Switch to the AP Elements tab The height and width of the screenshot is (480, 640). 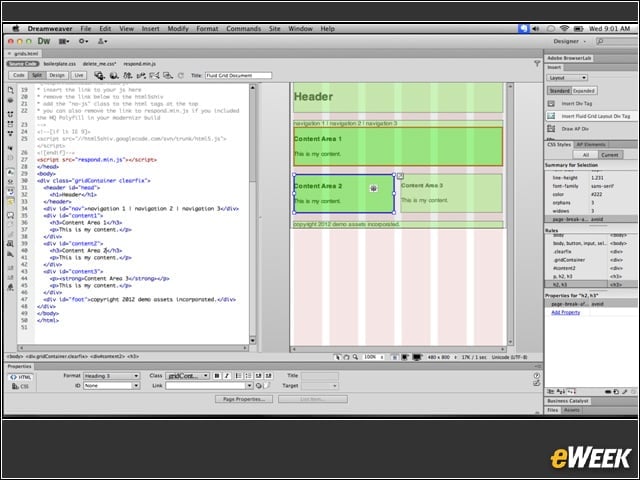(x=591, y=144)
